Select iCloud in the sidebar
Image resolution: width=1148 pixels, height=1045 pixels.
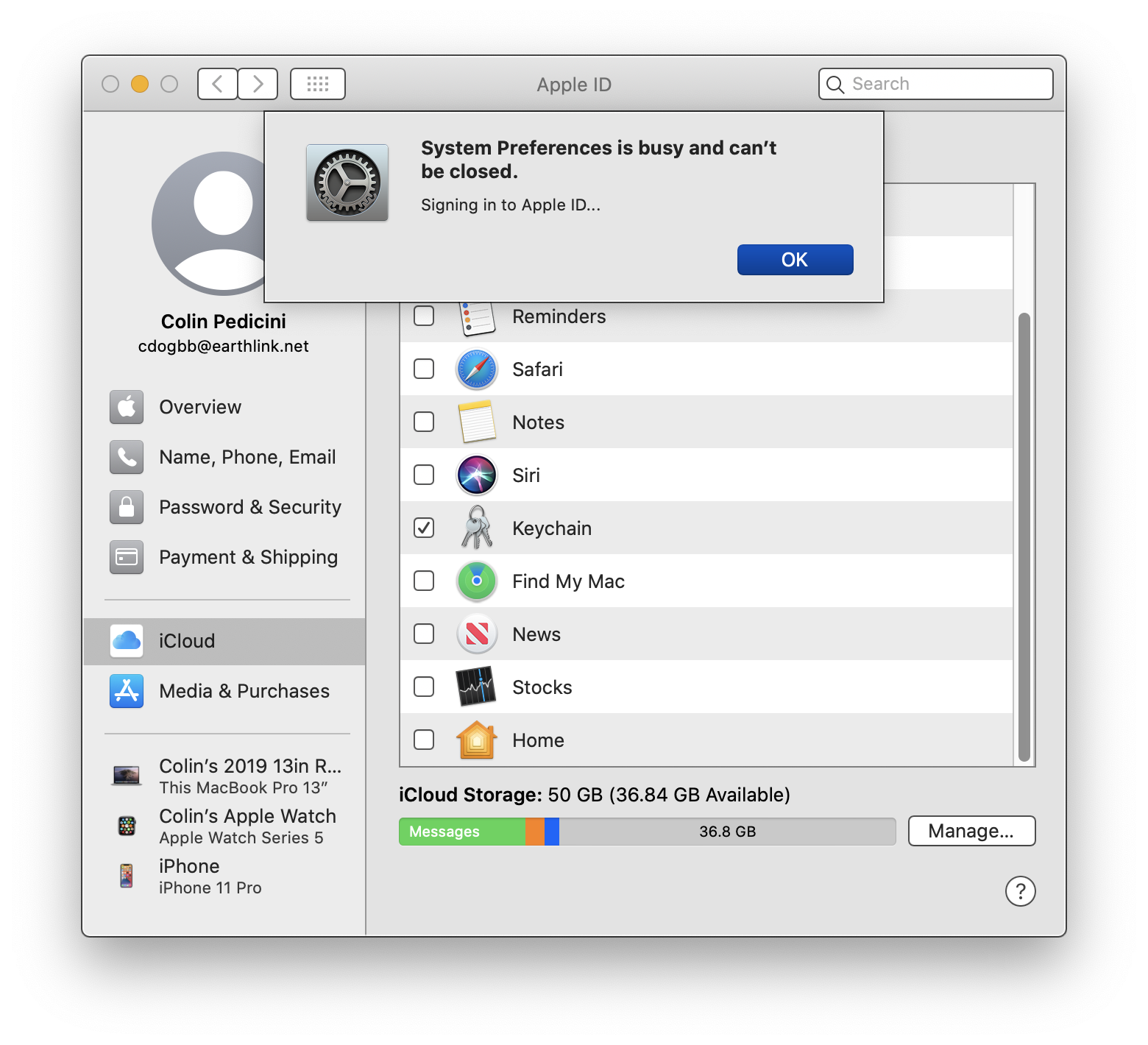pos(224,641)
